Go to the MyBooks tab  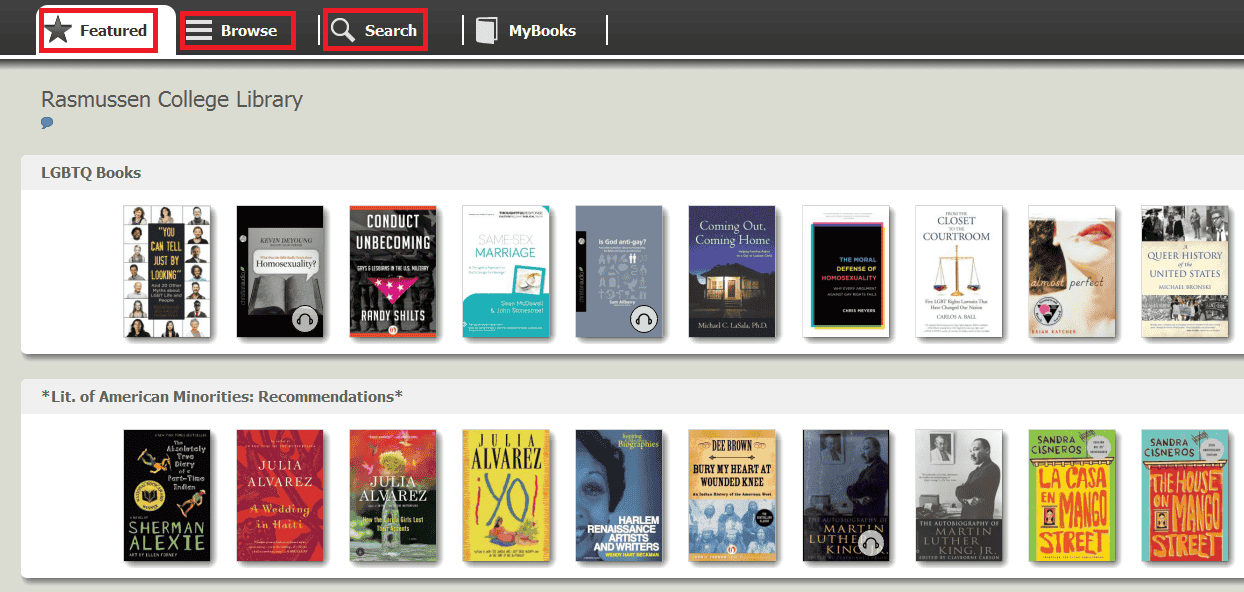coord(527,30)
